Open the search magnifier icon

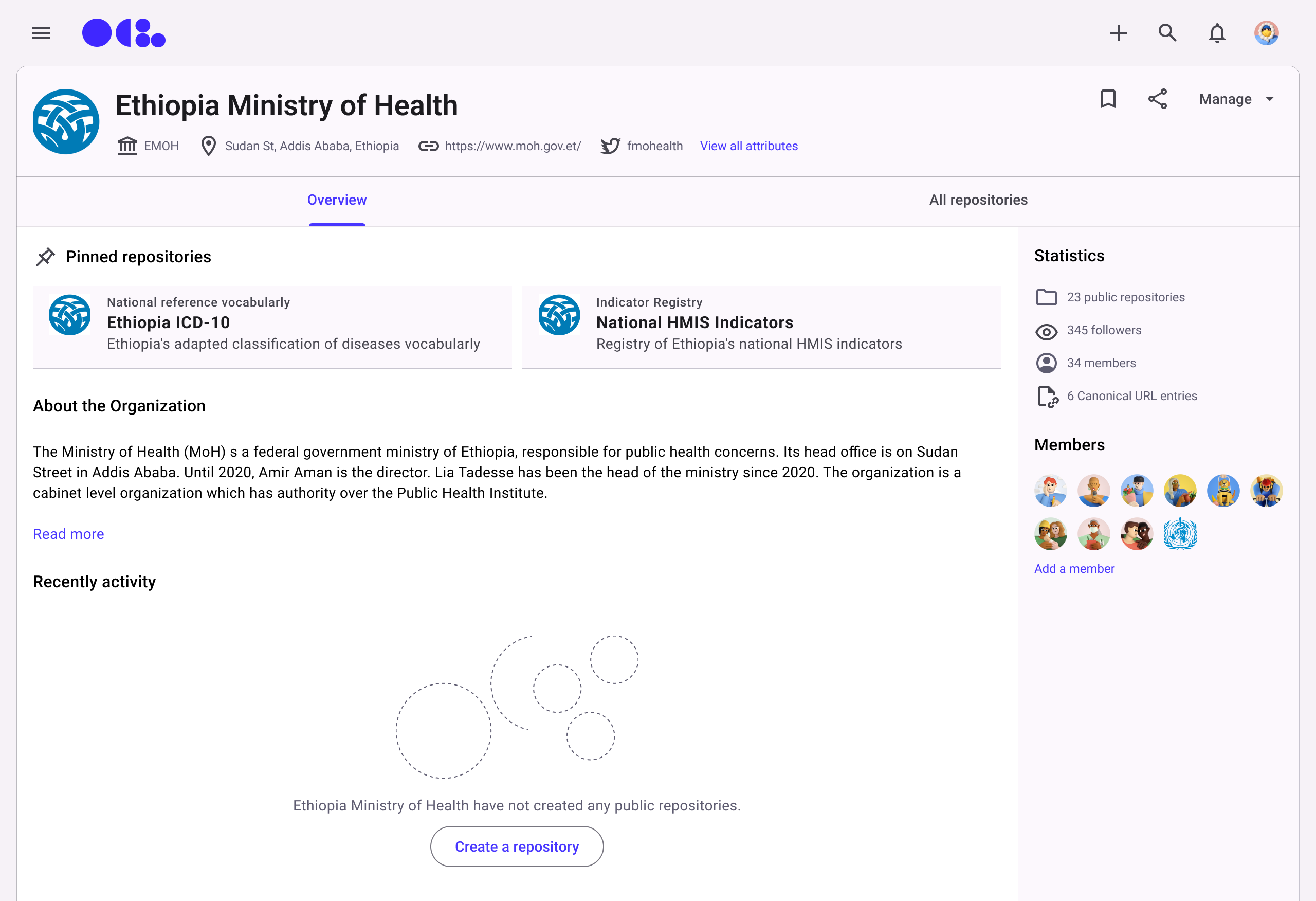[1167, 33]
